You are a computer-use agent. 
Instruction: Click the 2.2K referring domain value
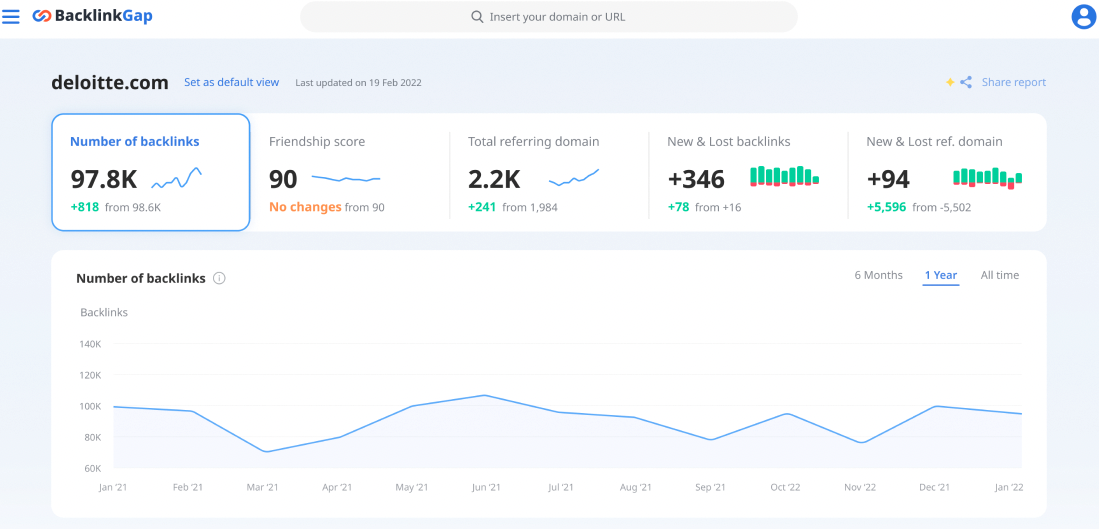[x=494, y=179]
